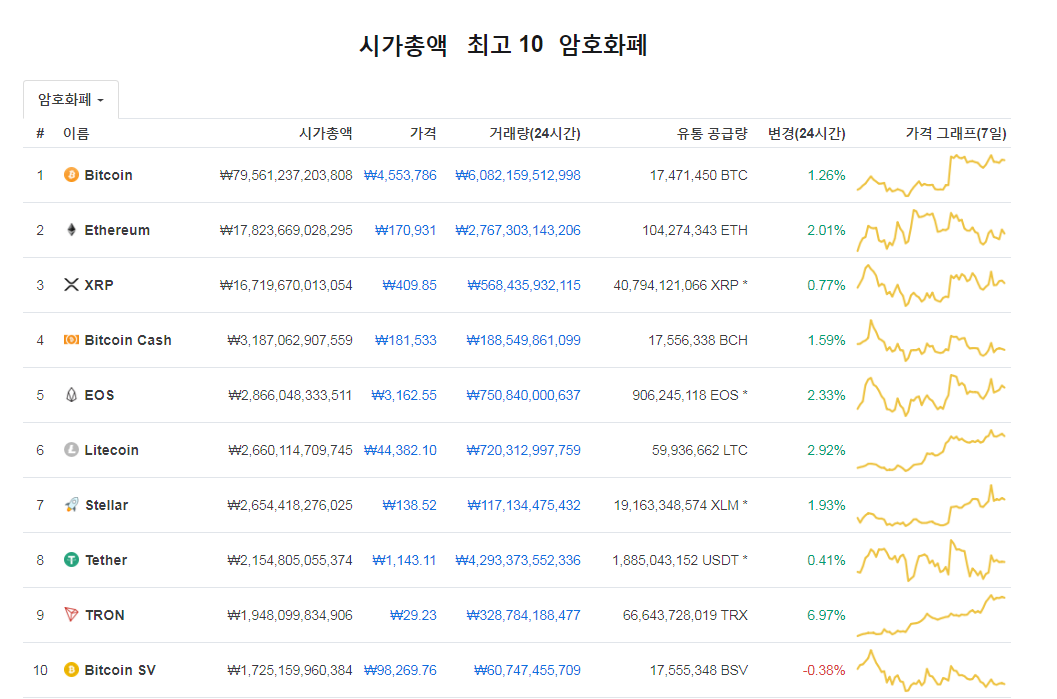Click Bitcoin volume ₩6,082,159,512,998

518,175
